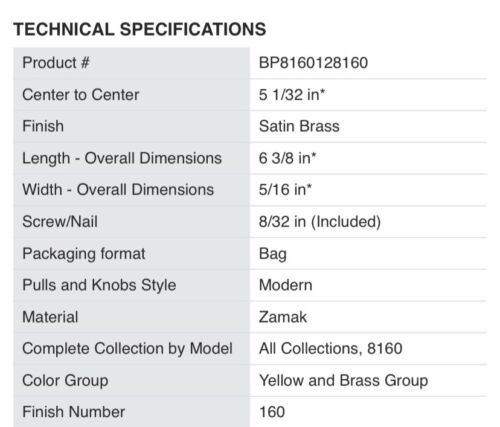Select the 5 1/32 in value
Viewport: 500px width, 427px height.
292,95
